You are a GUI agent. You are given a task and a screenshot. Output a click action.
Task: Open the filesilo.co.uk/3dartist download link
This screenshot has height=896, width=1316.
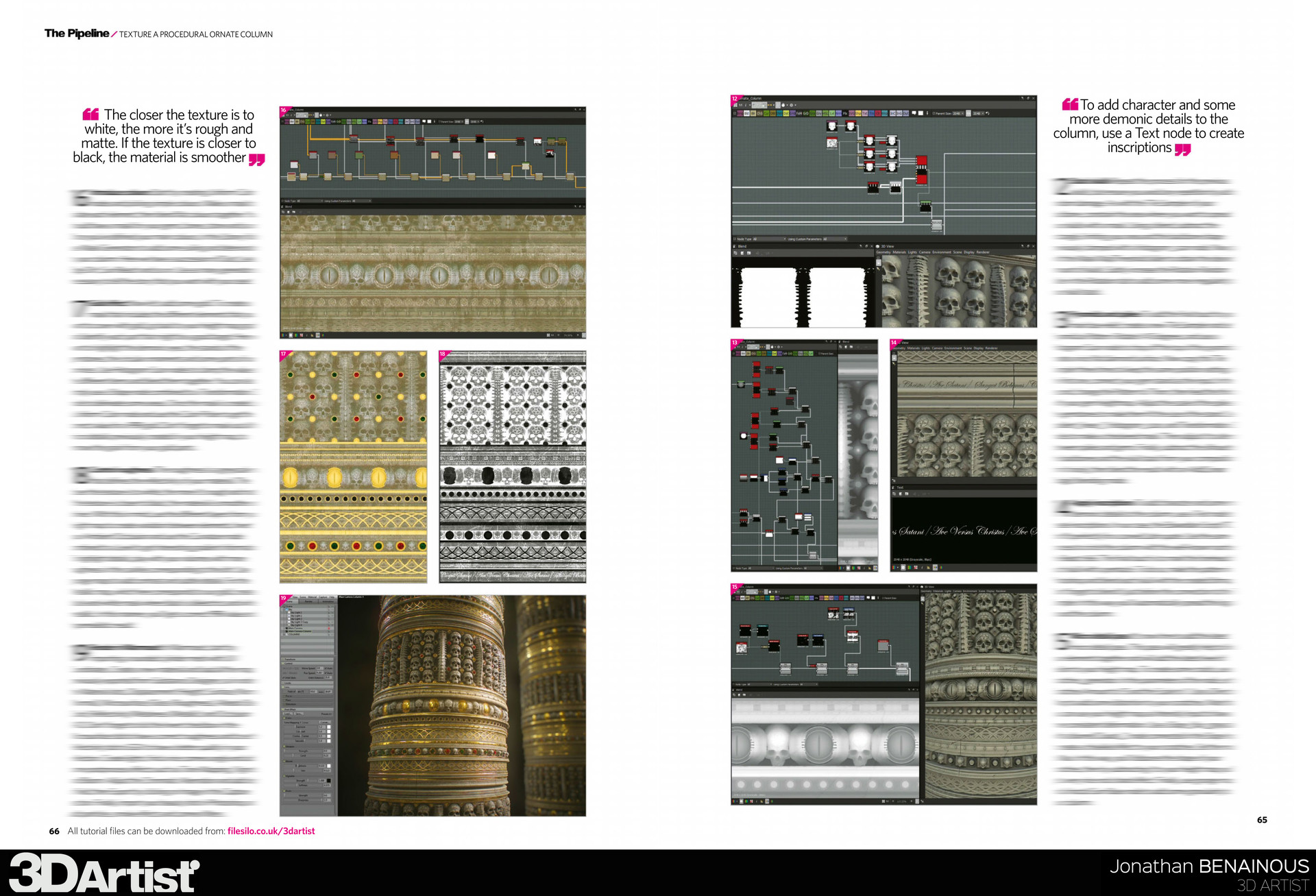point(271,831)
